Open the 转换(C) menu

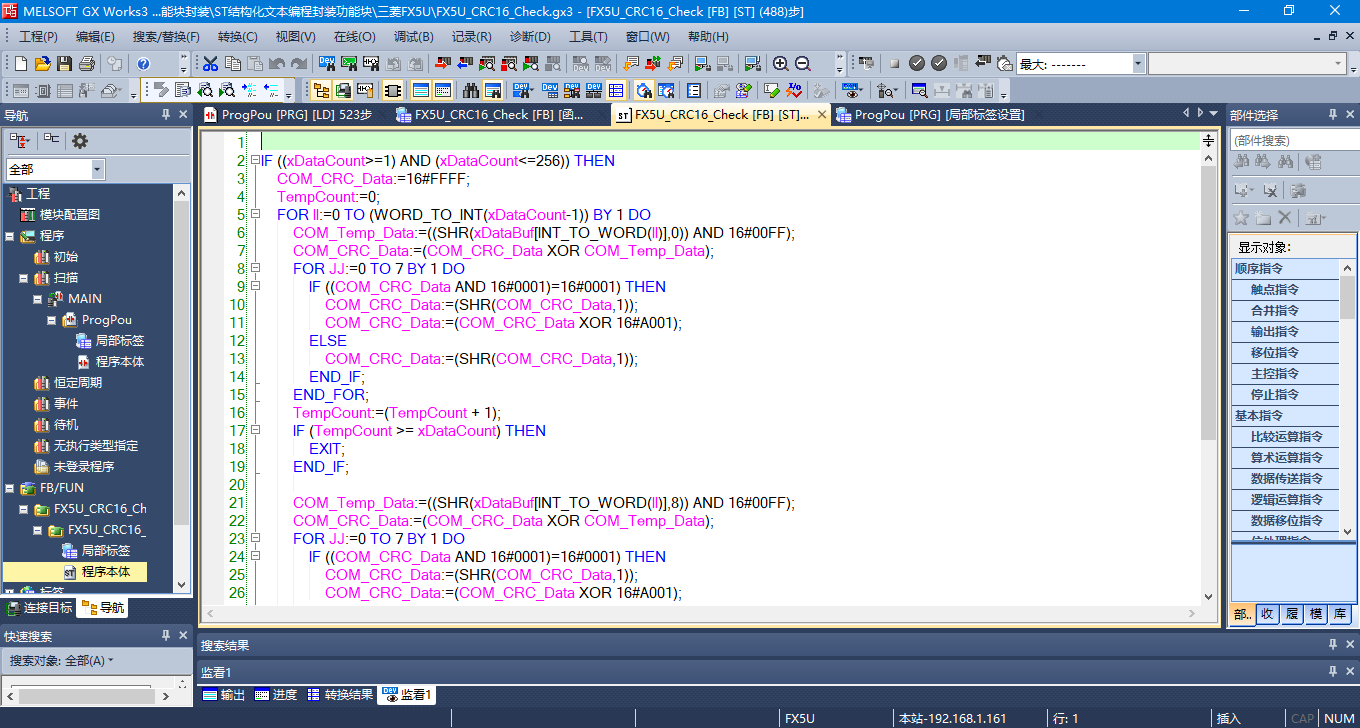pos(237,37)
